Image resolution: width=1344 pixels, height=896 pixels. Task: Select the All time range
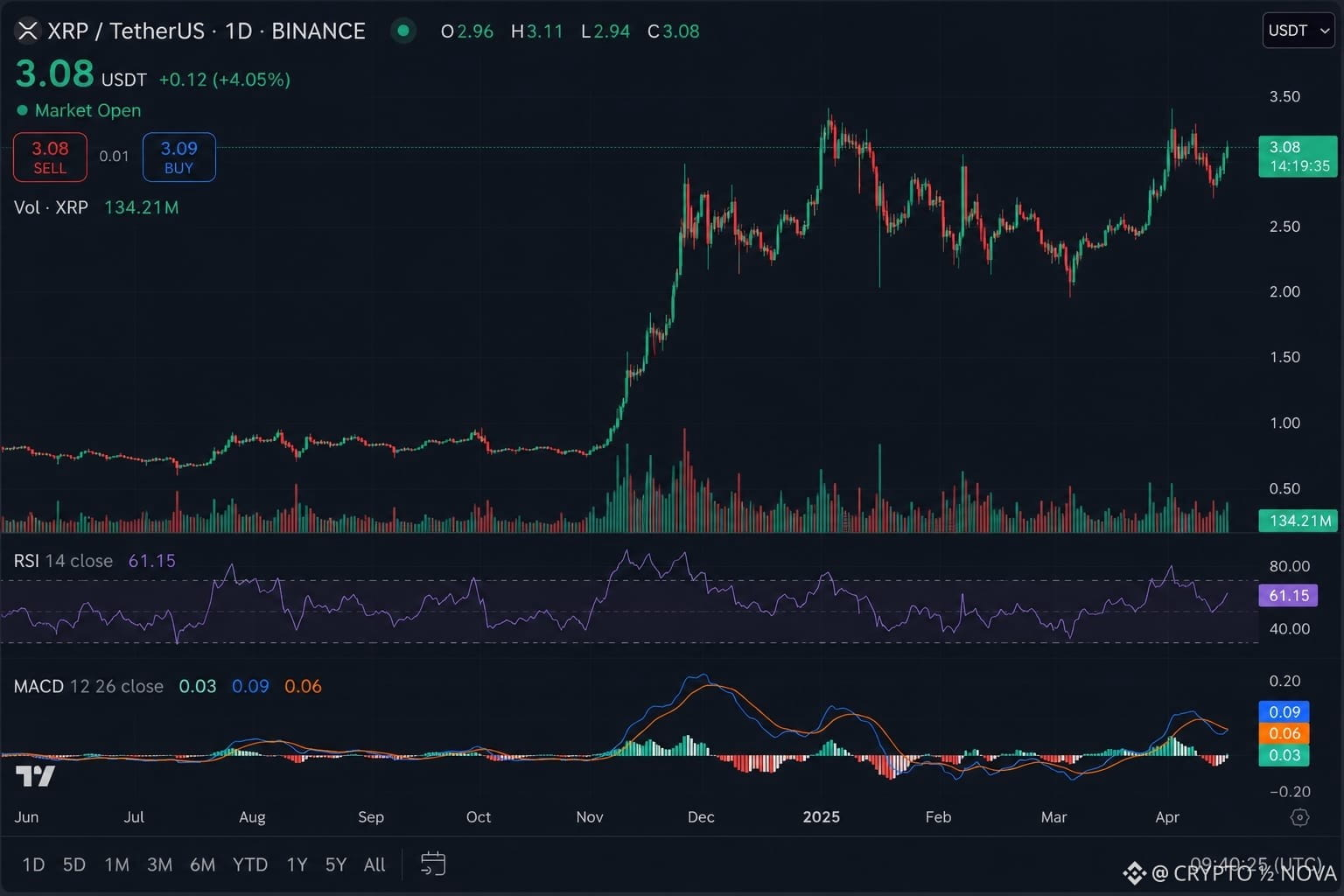coord(374,864)
